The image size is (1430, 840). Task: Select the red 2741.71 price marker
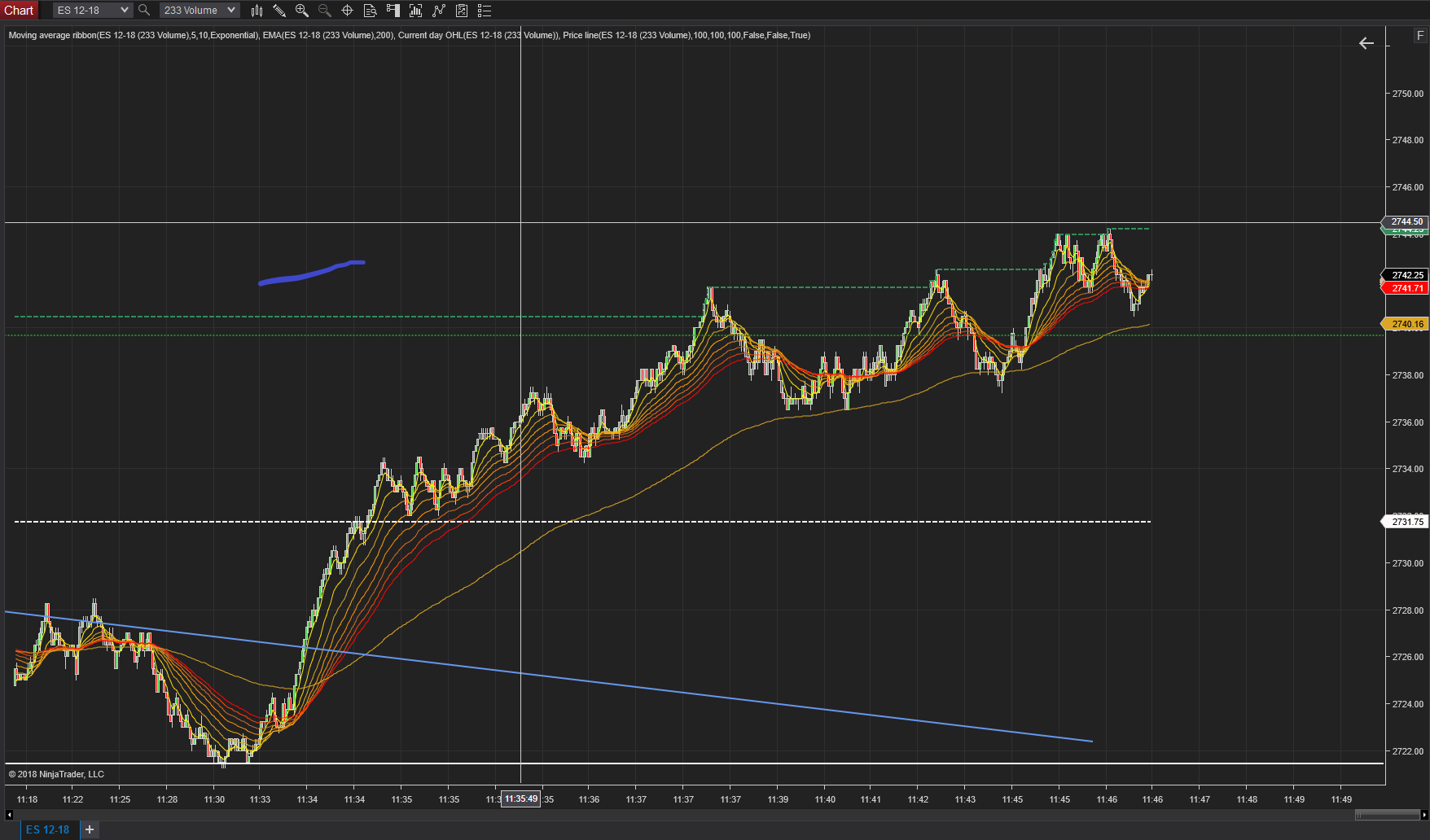coord(1406,288)
